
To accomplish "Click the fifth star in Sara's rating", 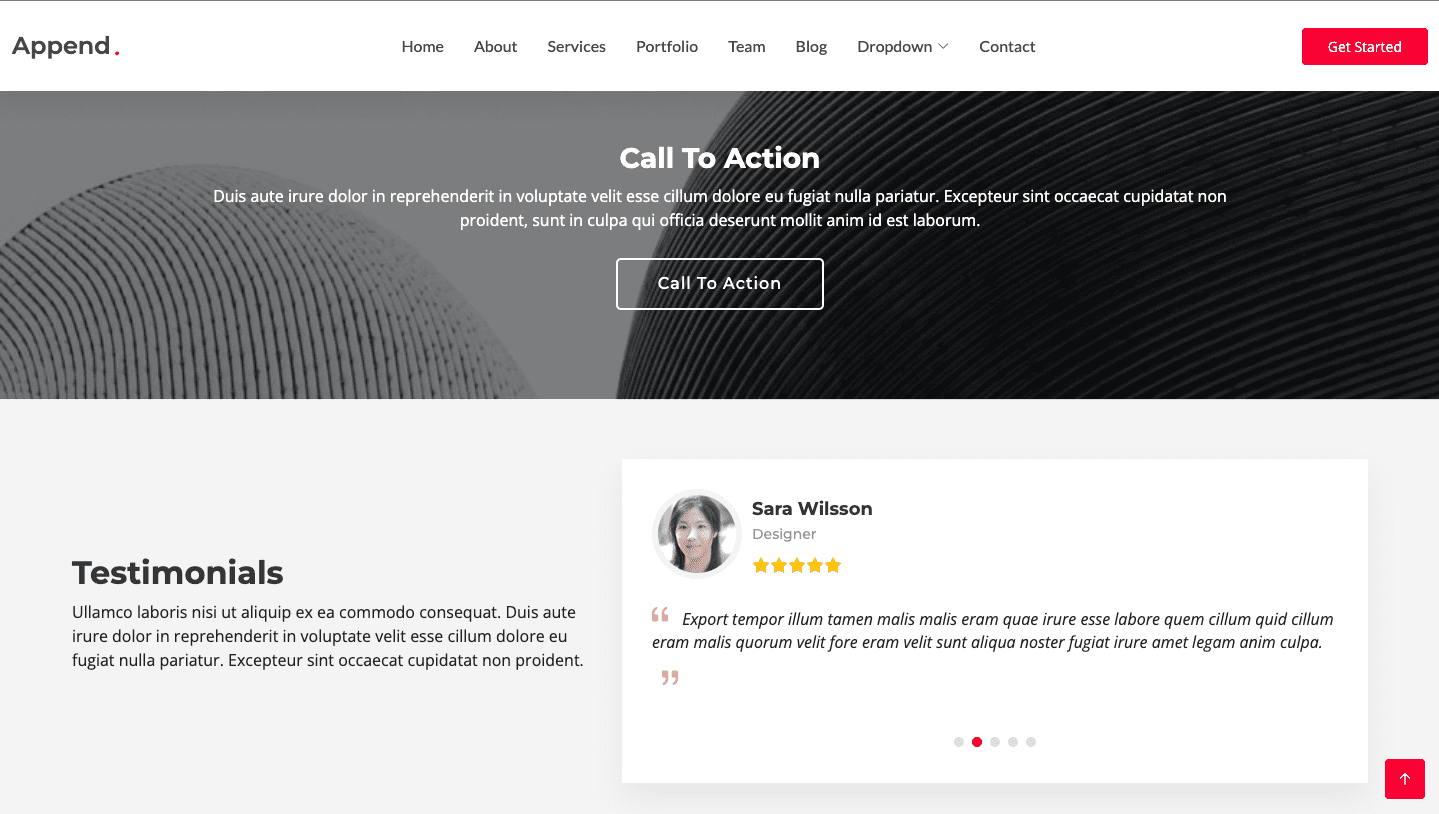I will pyautogui.click(x=833, y=566).
